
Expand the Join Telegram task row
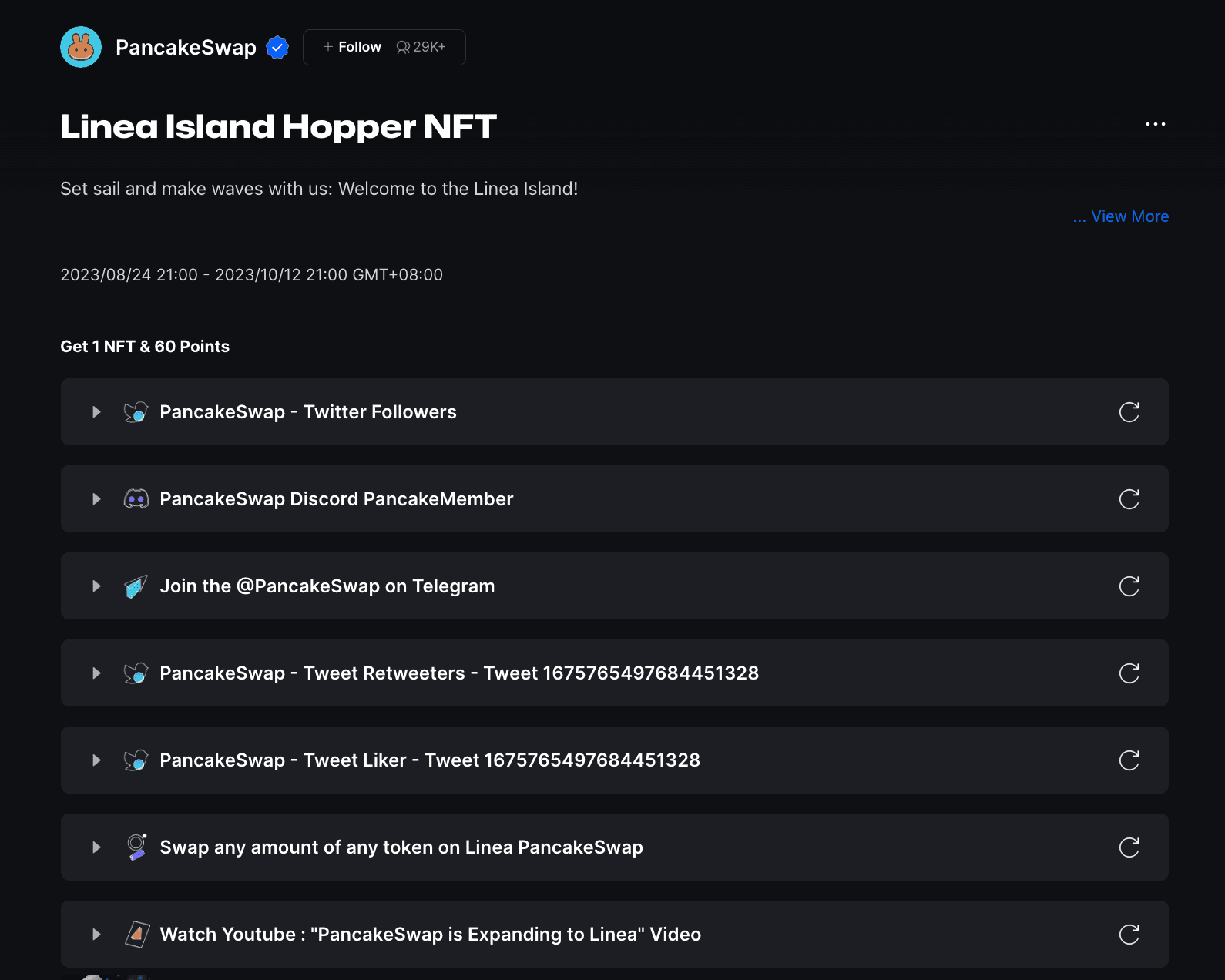coord(96,586)
